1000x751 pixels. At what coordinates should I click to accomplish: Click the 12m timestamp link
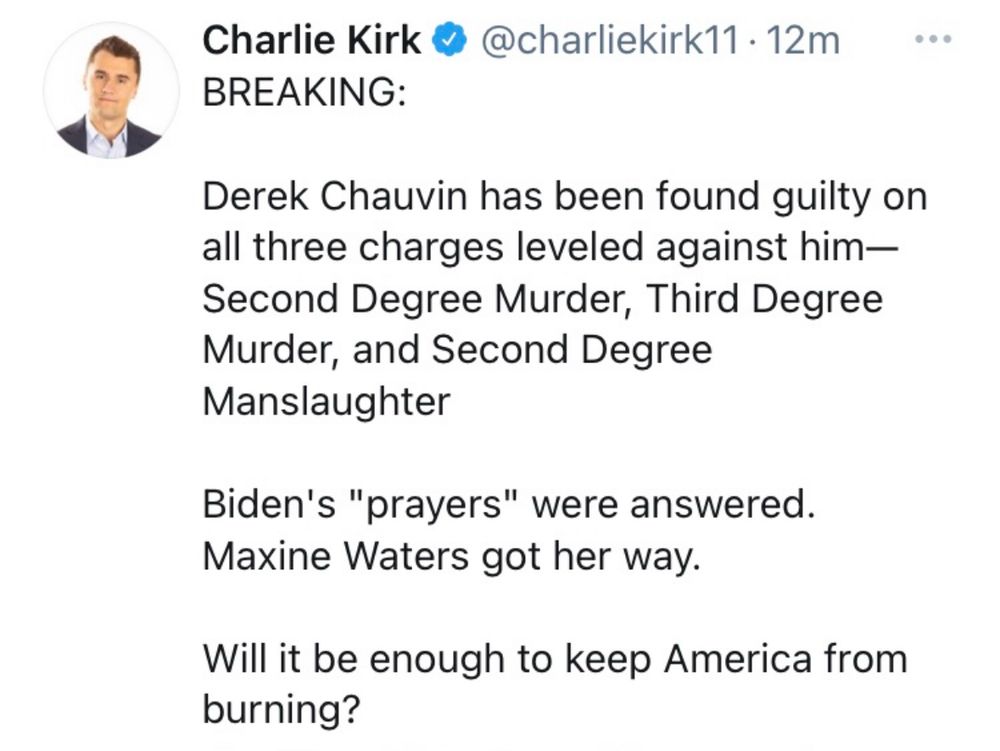800,40
